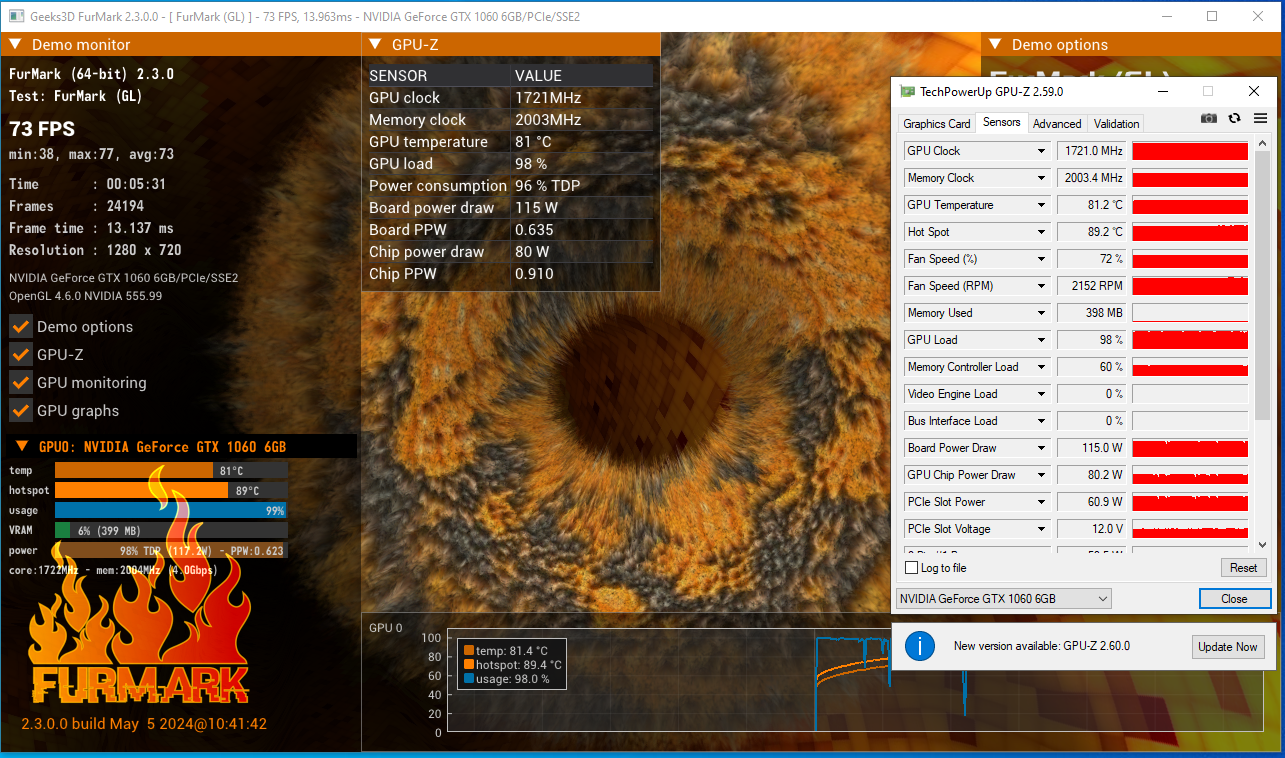Enable the Log to file checkbox
Image resolution: width=1285 pixels, height=758 pixels.
click(x=911, y=568)
